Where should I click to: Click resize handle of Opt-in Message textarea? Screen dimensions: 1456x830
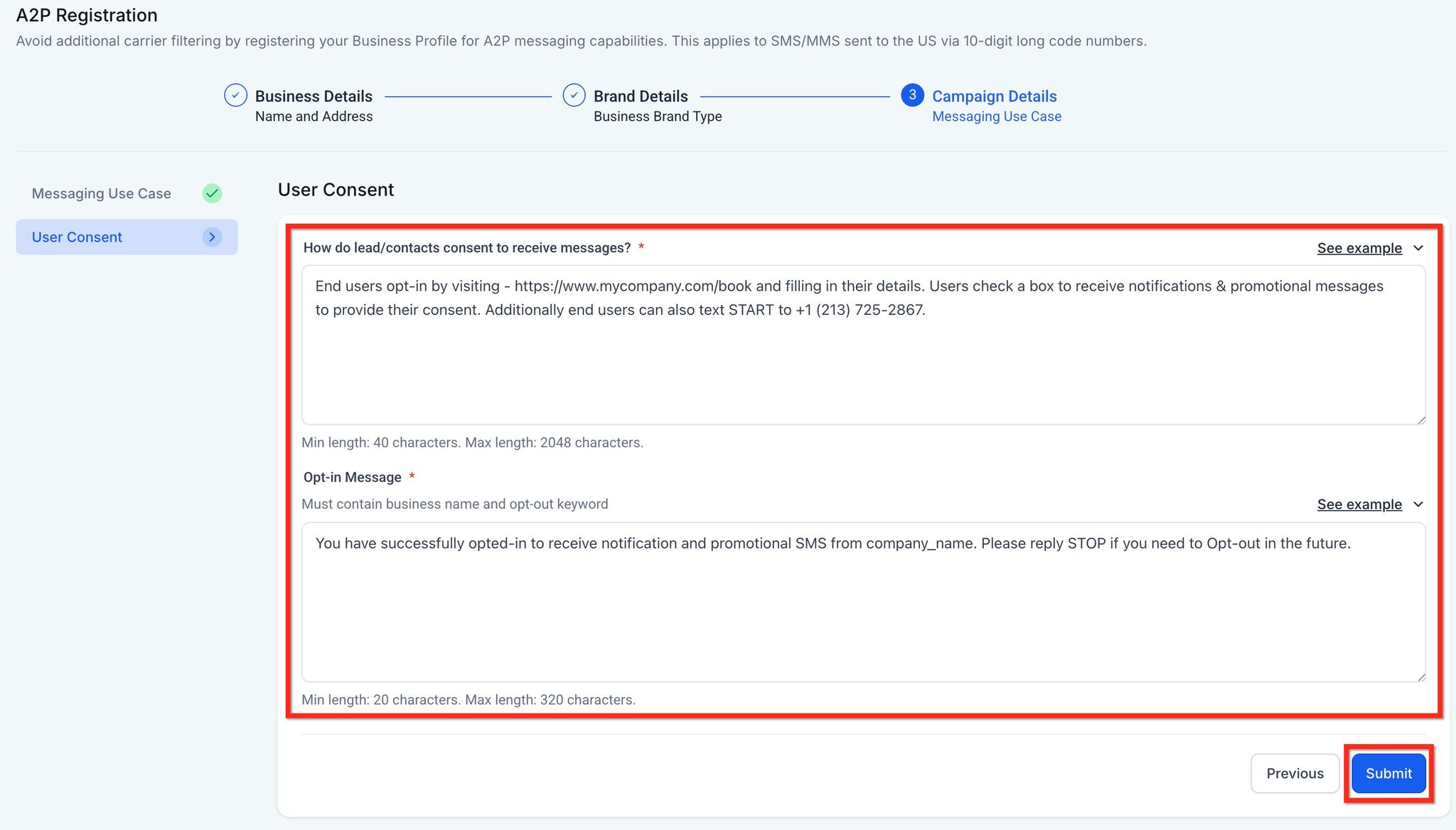[x=1420, y=677]
